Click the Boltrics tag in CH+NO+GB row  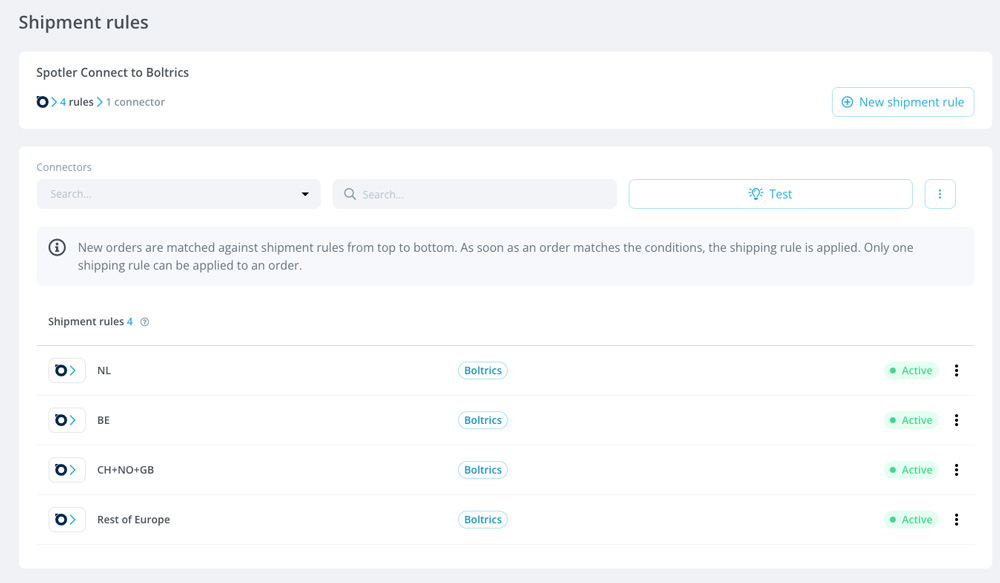(483, 470)
